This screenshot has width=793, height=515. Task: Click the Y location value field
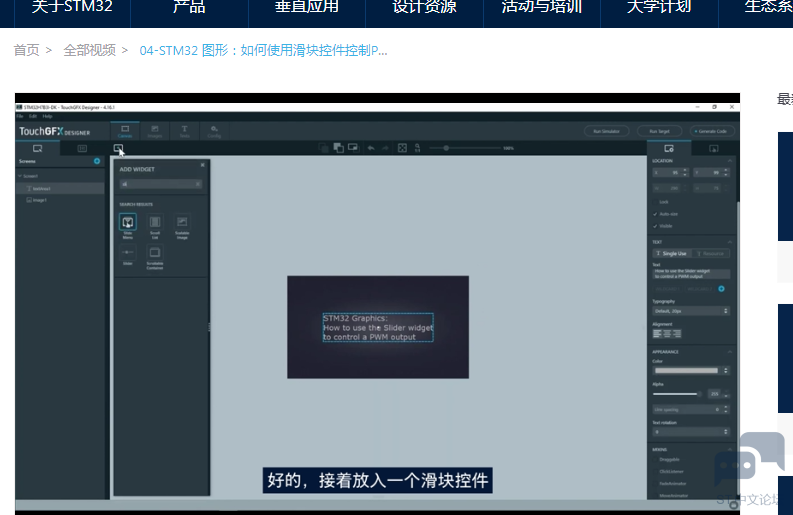click(712, 173)
